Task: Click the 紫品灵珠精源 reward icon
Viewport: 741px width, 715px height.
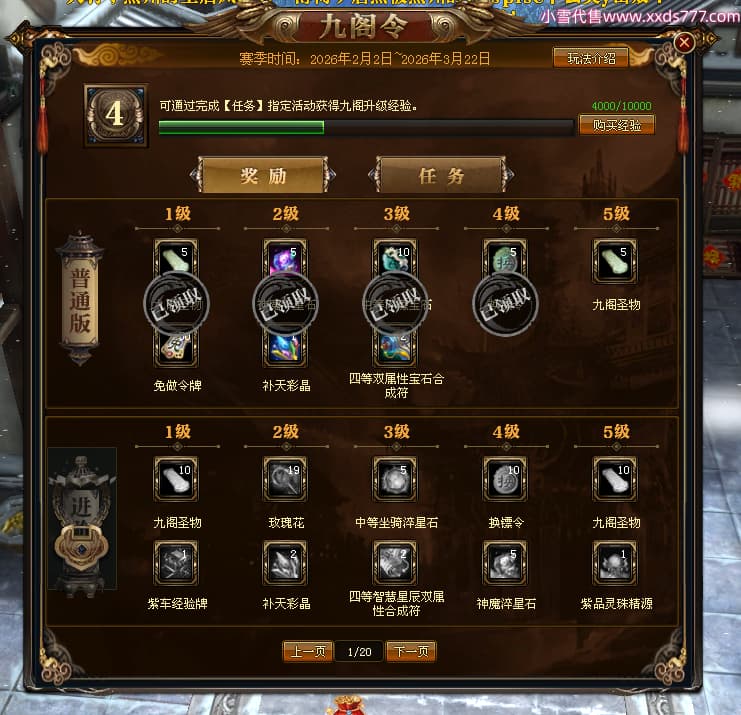Action: coord(615,563)
